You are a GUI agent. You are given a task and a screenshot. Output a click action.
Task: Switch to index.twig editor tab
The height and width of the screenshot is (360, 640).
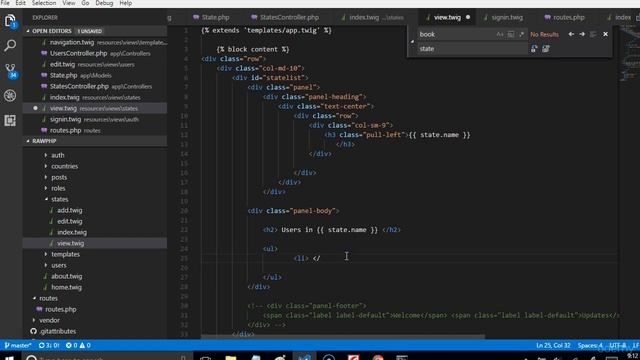click(372, 18)
